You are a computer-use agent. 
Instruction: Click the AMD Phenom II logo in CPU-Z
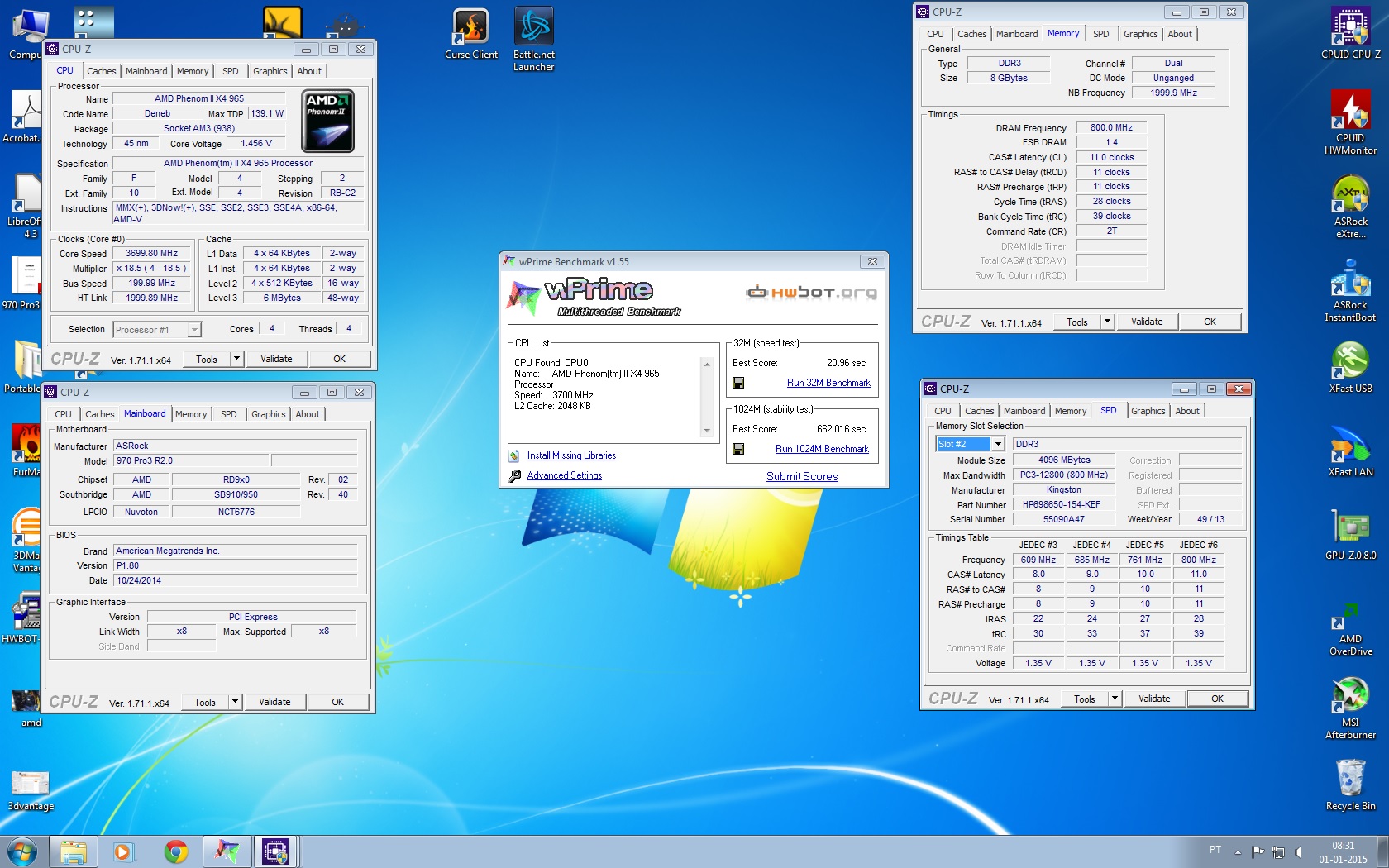[328, 122]
